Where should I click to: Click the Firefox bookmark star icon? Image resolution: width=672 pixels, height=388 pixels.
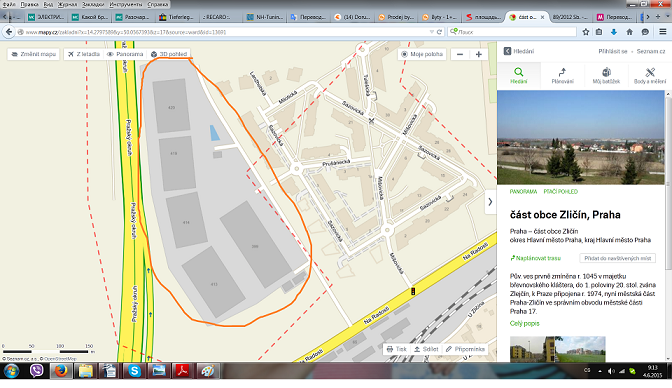pos(586,32)
